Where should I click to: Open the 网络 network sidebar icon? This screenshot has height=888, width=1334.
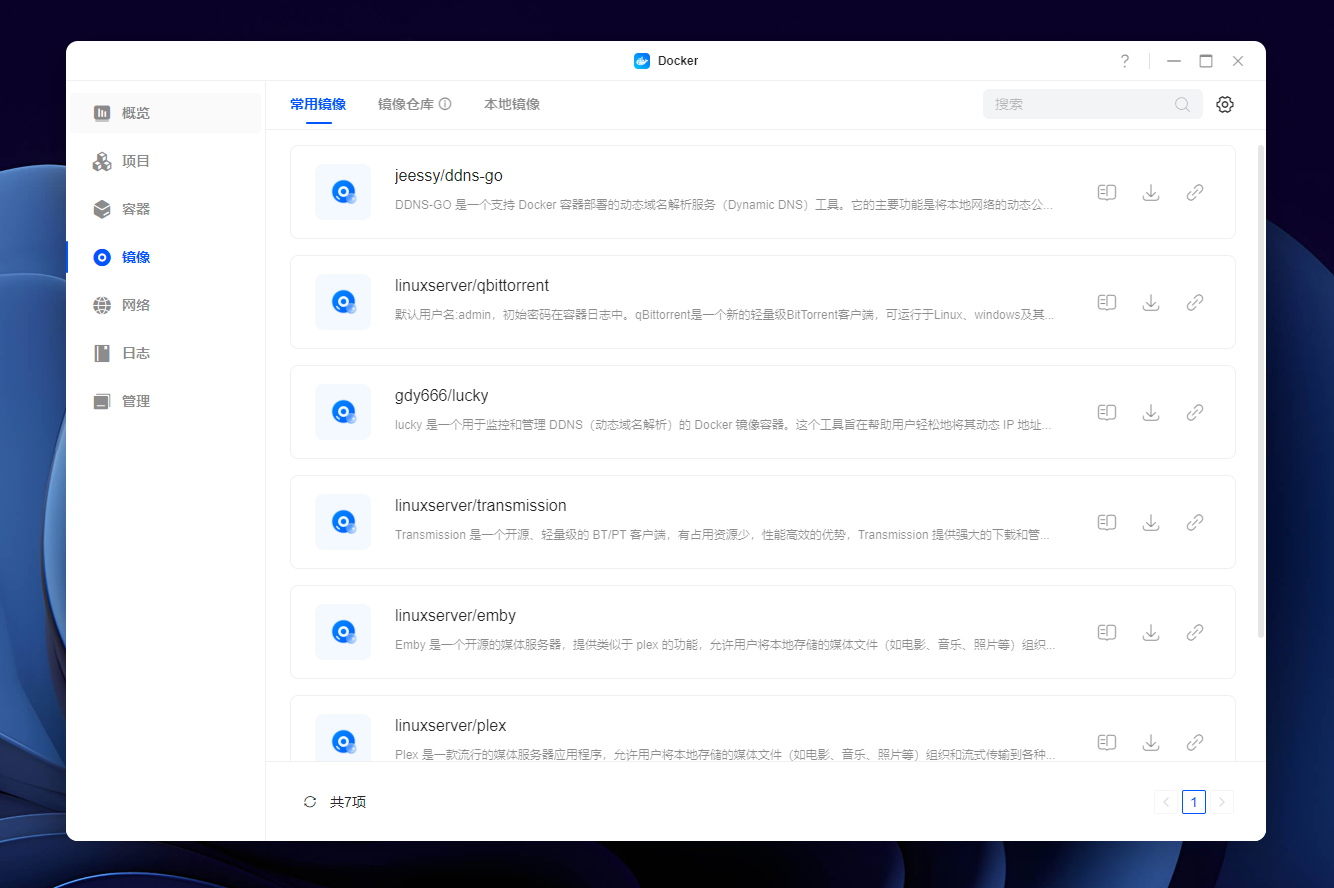click(x=102, y=305)
